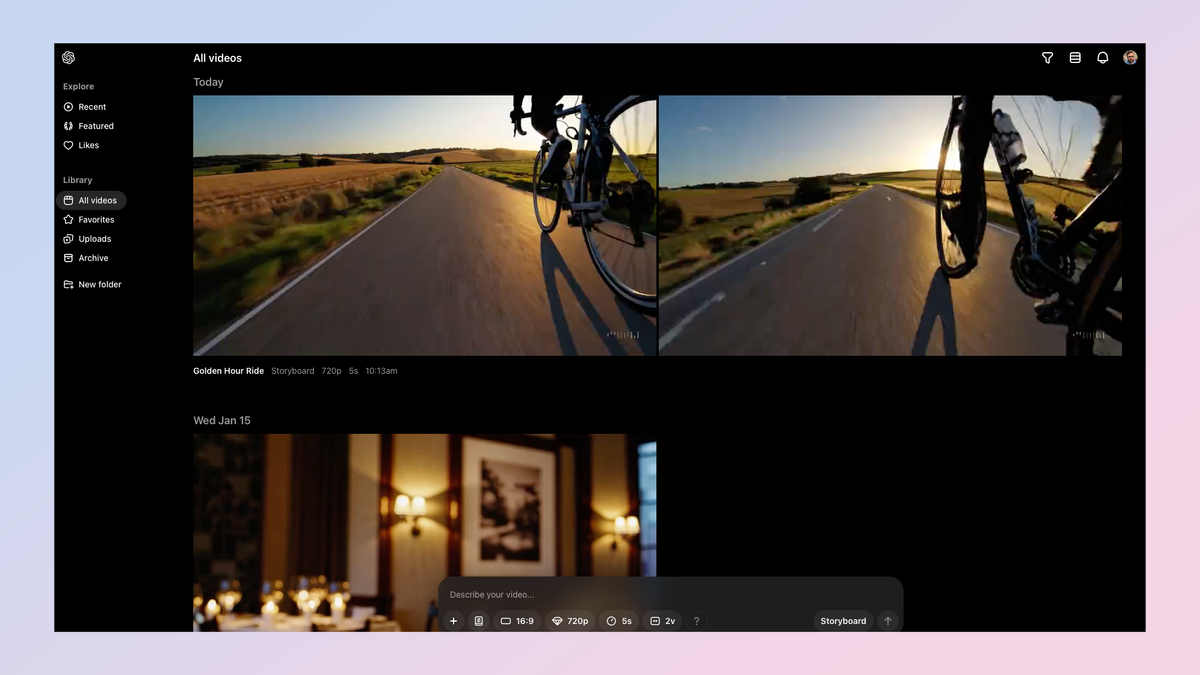This screenshot has width=1200, height=675.
Task: Open the 720p resolution selector
Action: click(570, 620)
